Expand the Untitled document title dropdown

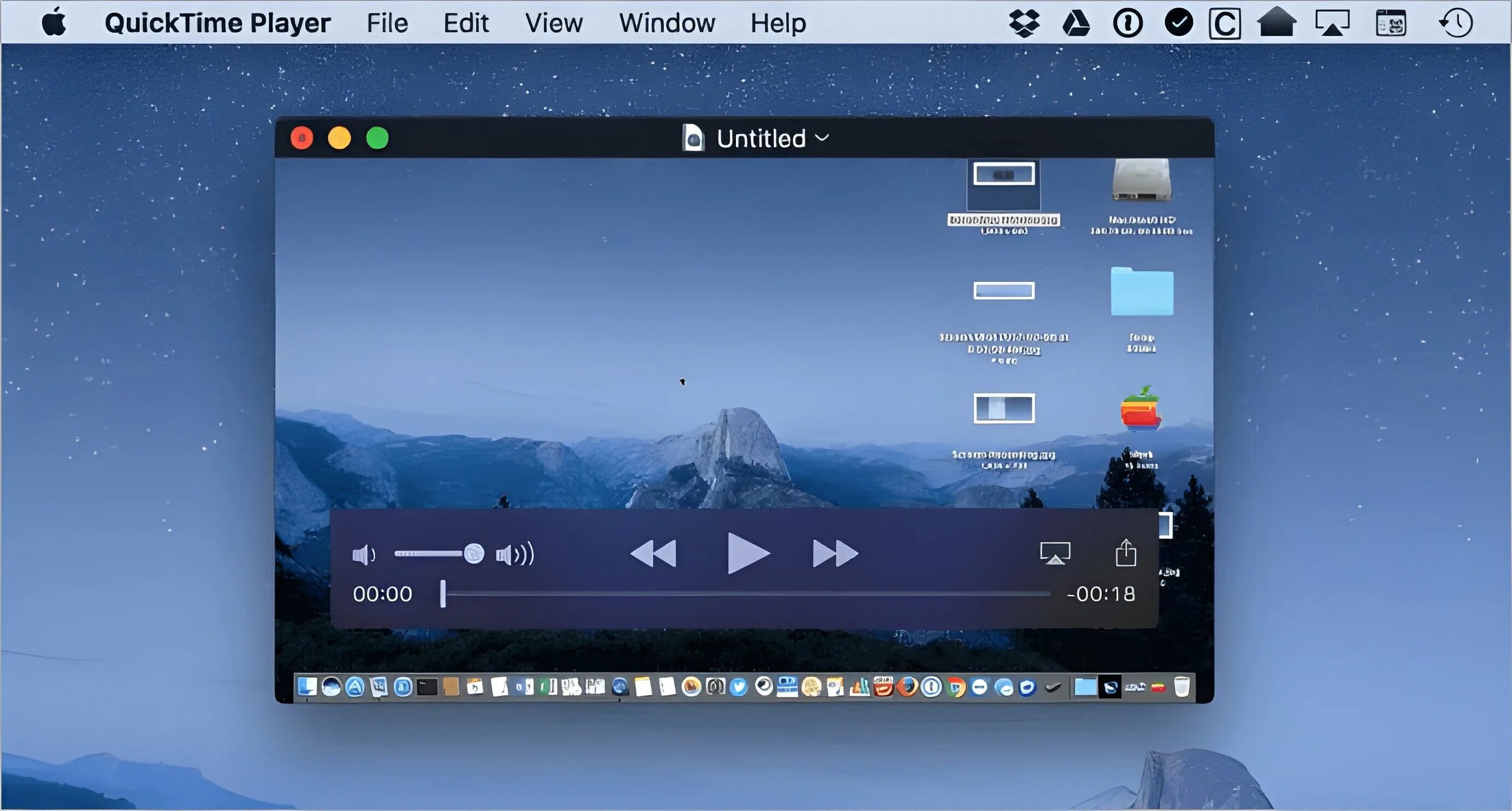[x=824, y=138]
